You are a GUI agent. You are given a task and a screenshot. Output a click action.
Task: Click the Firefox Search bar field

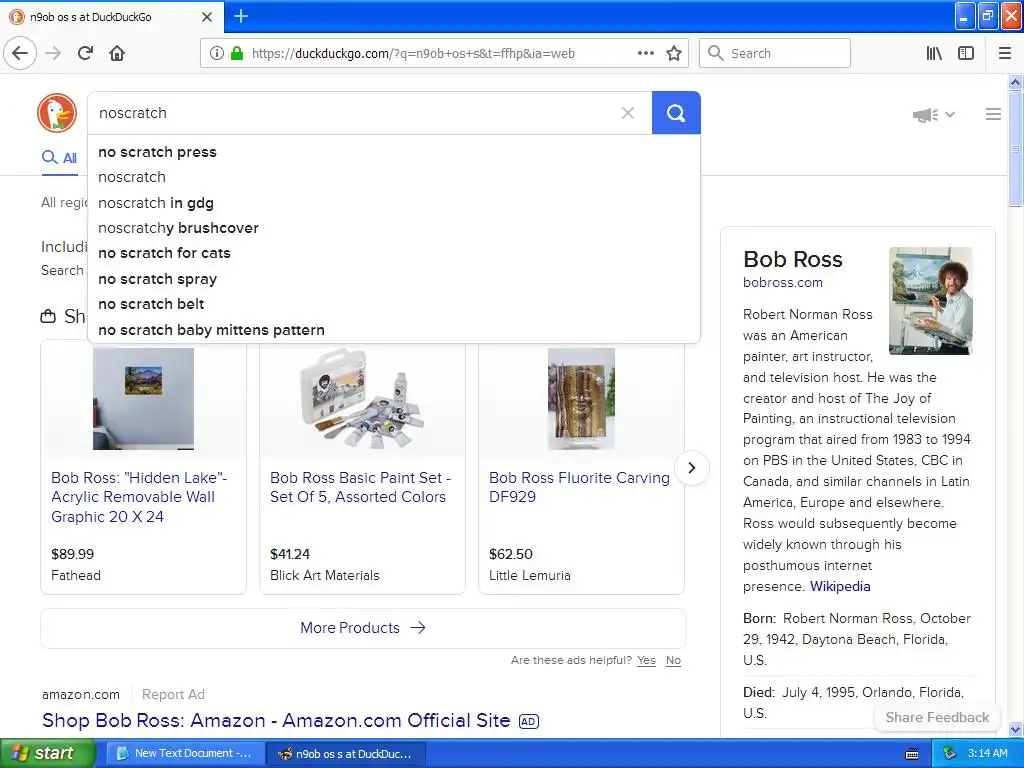(x=775, y=54)
